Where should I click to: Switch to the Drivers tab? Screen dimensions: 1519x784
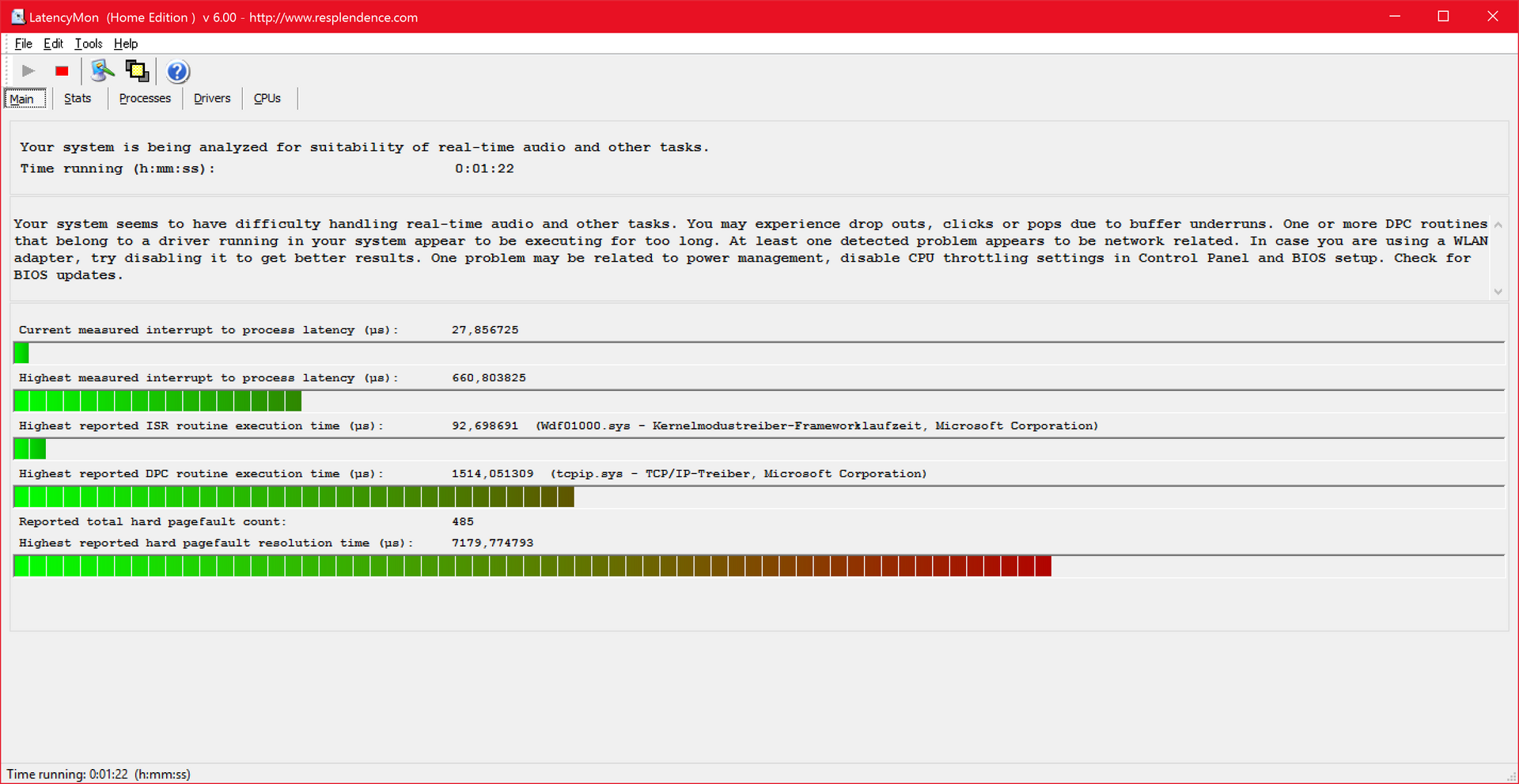[212, 98]
